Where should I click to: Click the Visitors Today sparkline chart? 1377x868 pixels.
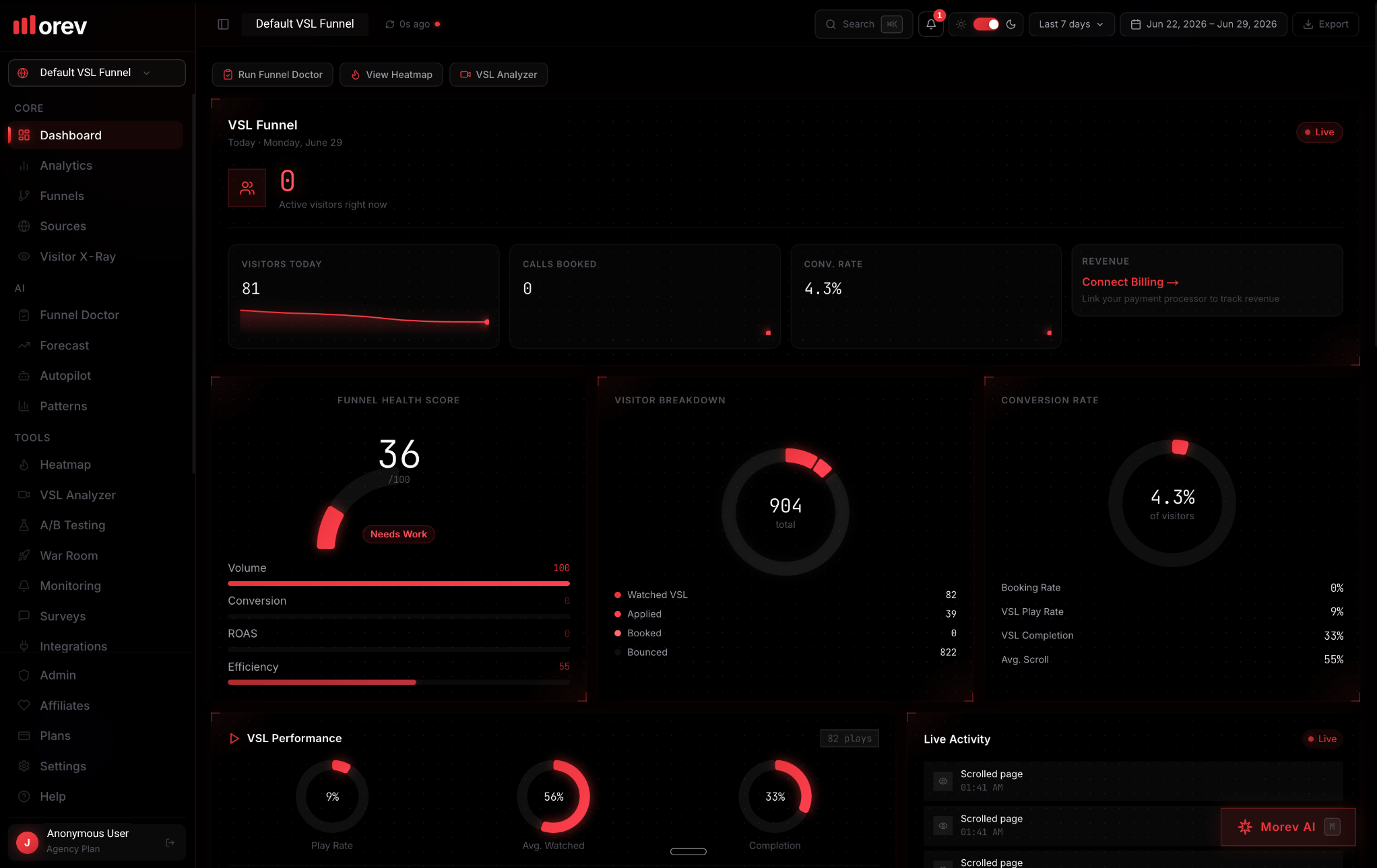[364, 319]
